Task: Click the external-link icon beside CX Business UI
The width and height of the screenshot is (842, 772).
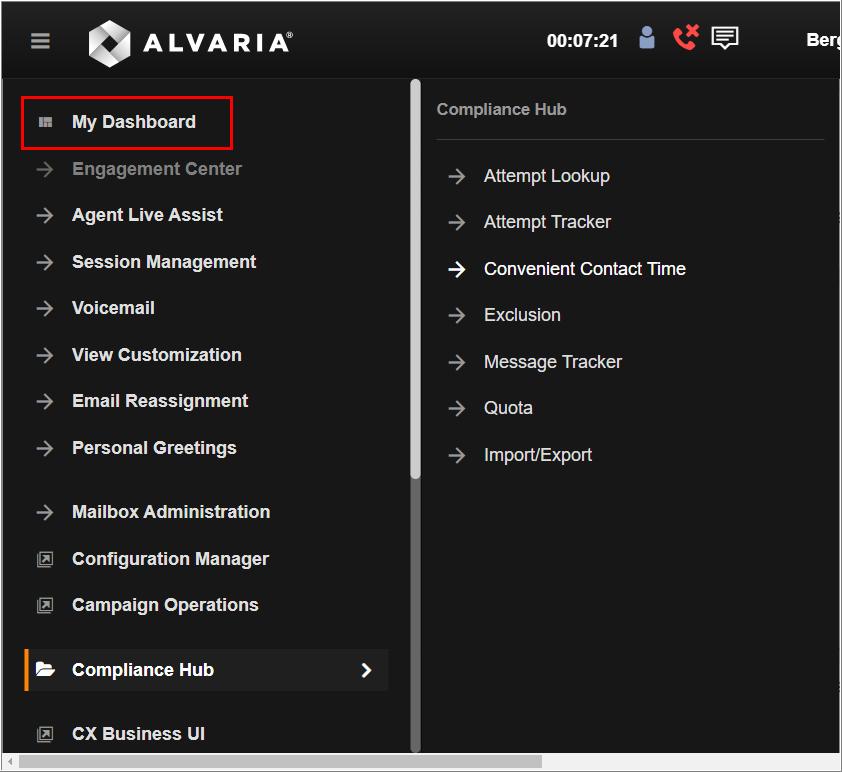Action: [x=45, y=733]
